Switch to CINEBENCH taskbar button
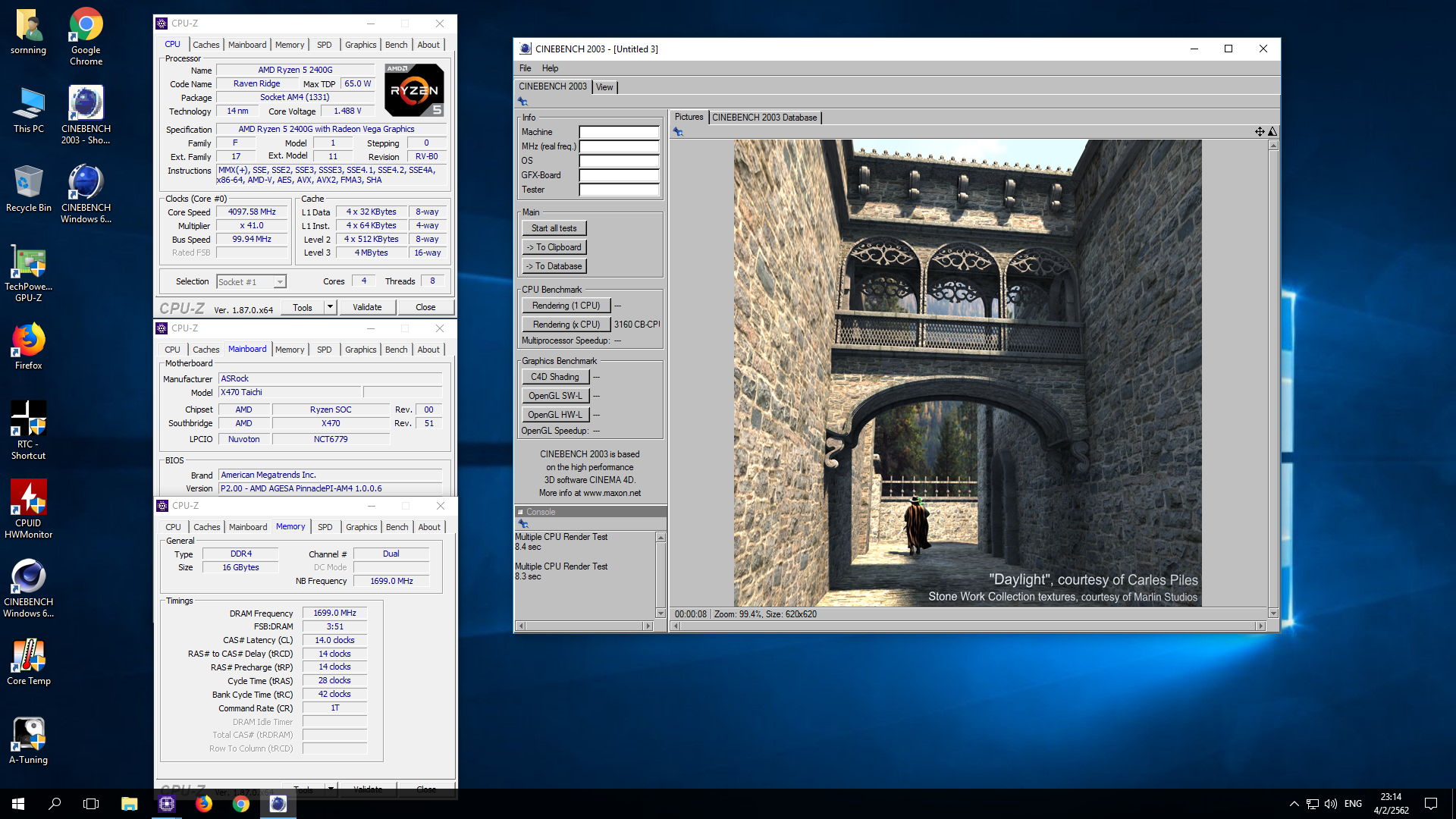1456x819 pixels. tap(278, 804)
